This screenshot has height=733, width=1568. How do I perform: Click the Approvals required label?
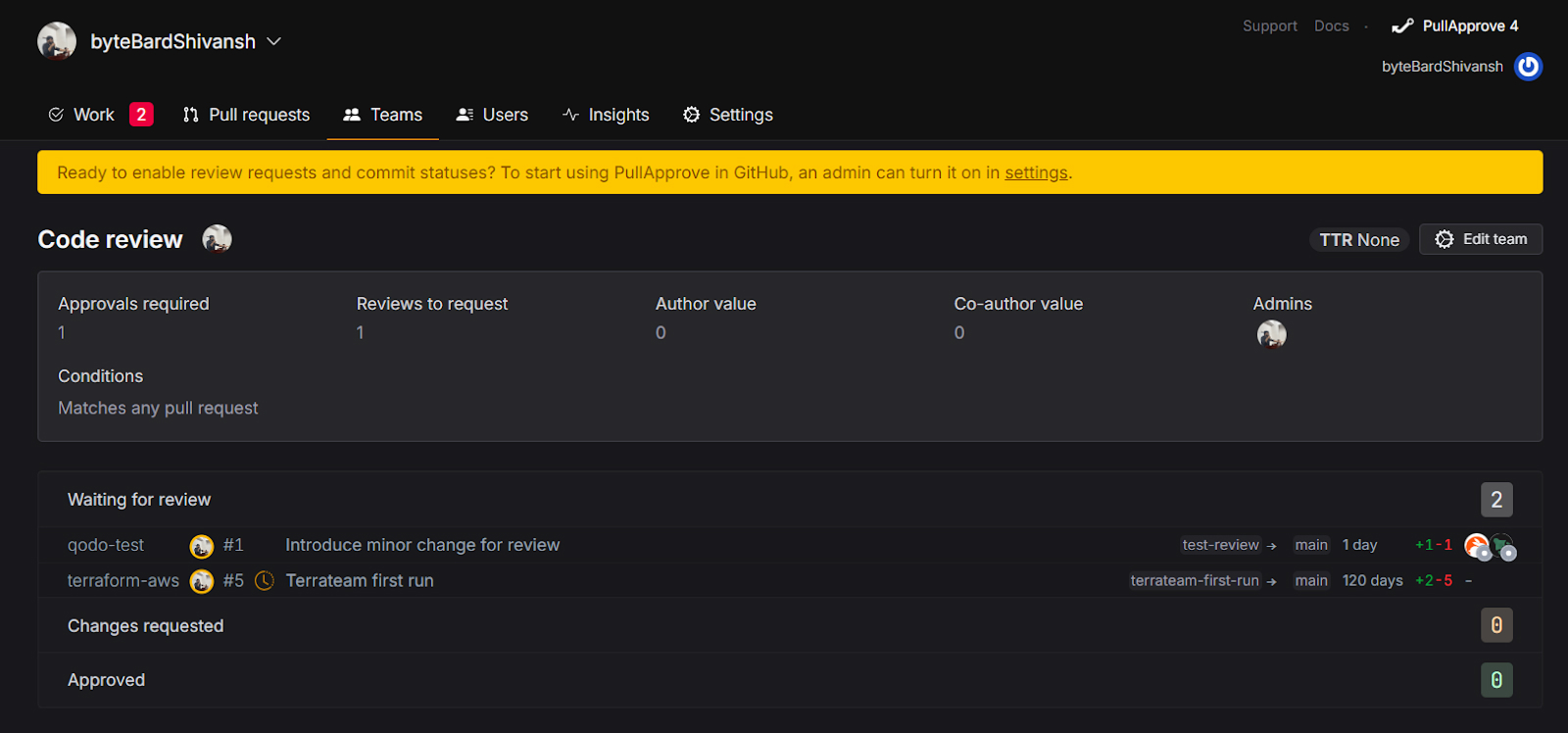[x=133, y=304]
